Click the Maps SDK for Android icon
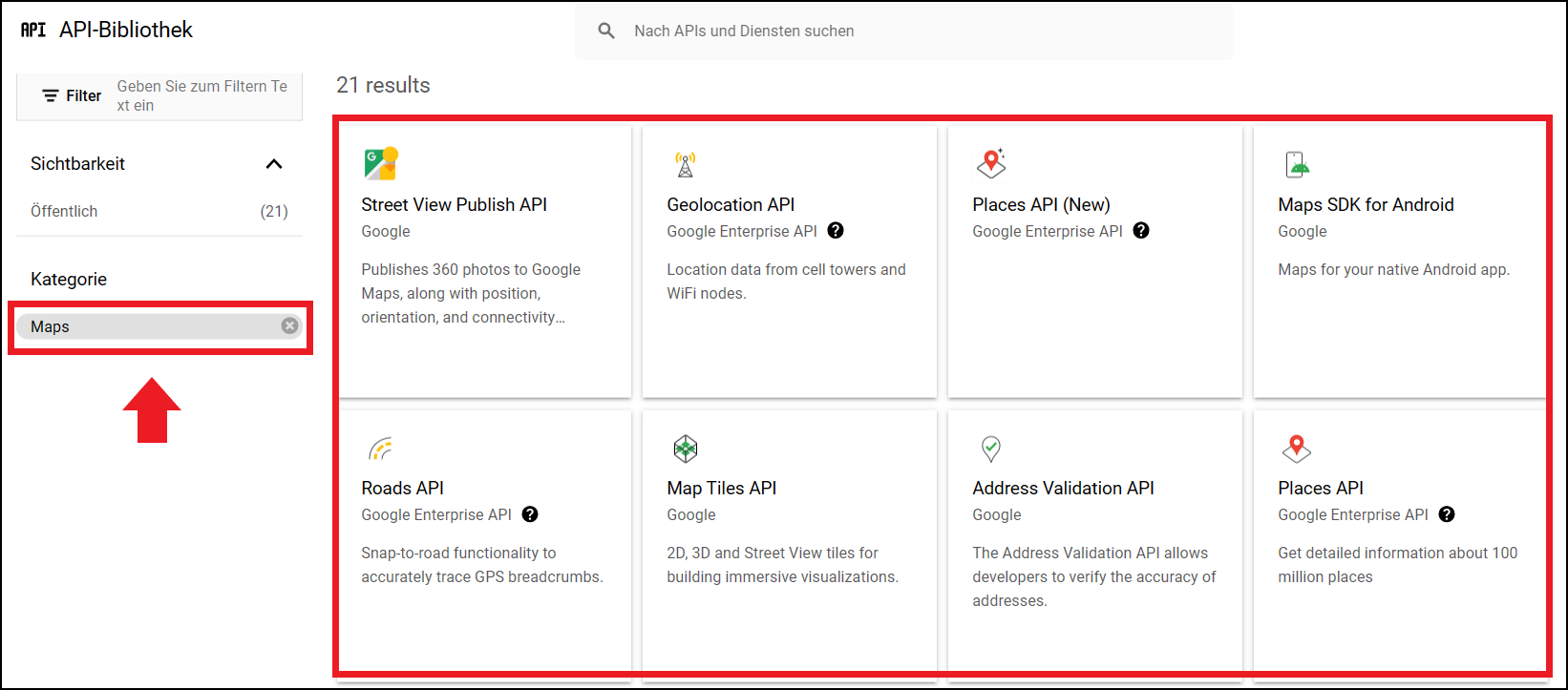This screenshot has width=1568, height=690. click(1297, 164)
